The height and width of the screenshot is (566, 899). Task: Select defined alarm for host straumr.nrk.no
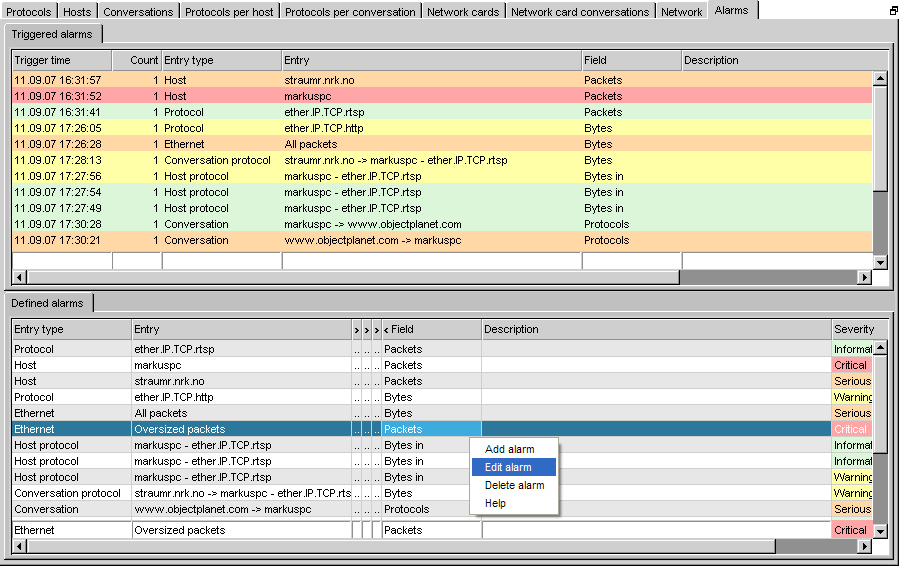[x=442, y=381]
